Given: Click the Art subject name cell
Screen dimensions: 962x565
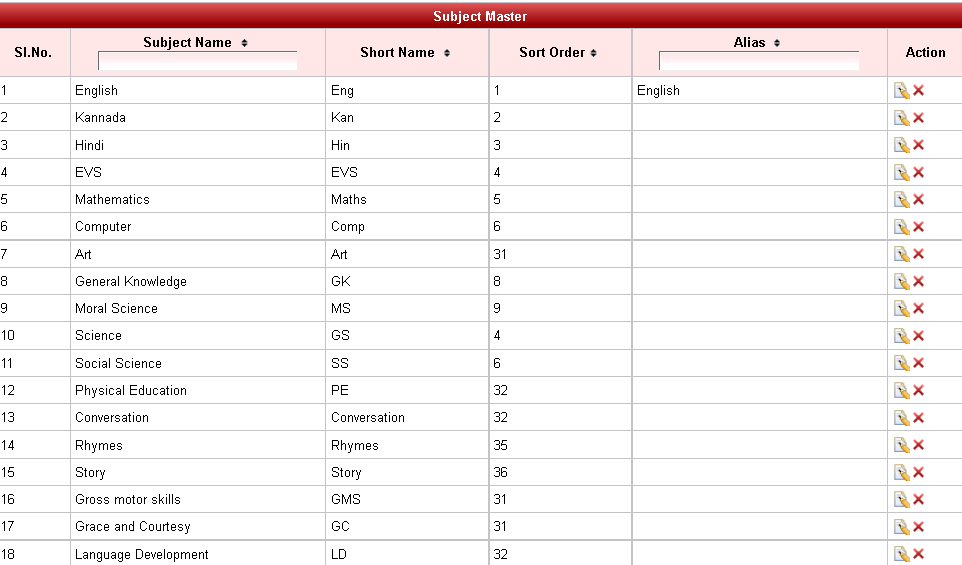Looking at the screenshot, I should point(83,255).
